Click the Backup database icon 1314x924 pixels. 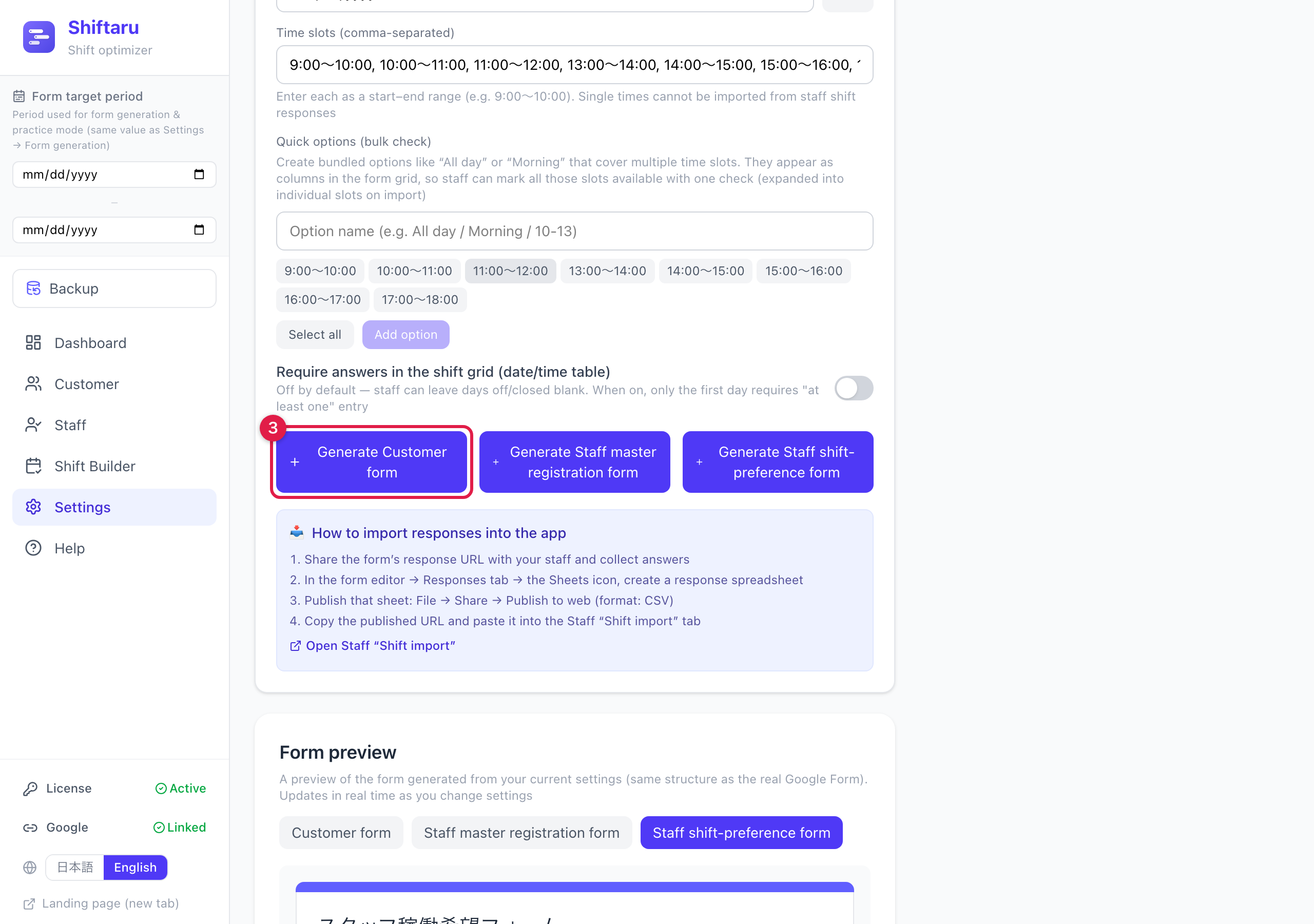34,288
